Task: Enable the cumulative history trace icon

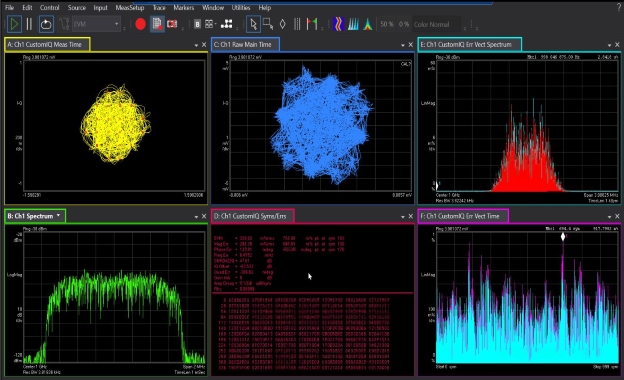Action: pyautogui.click(x=353, y=24)
